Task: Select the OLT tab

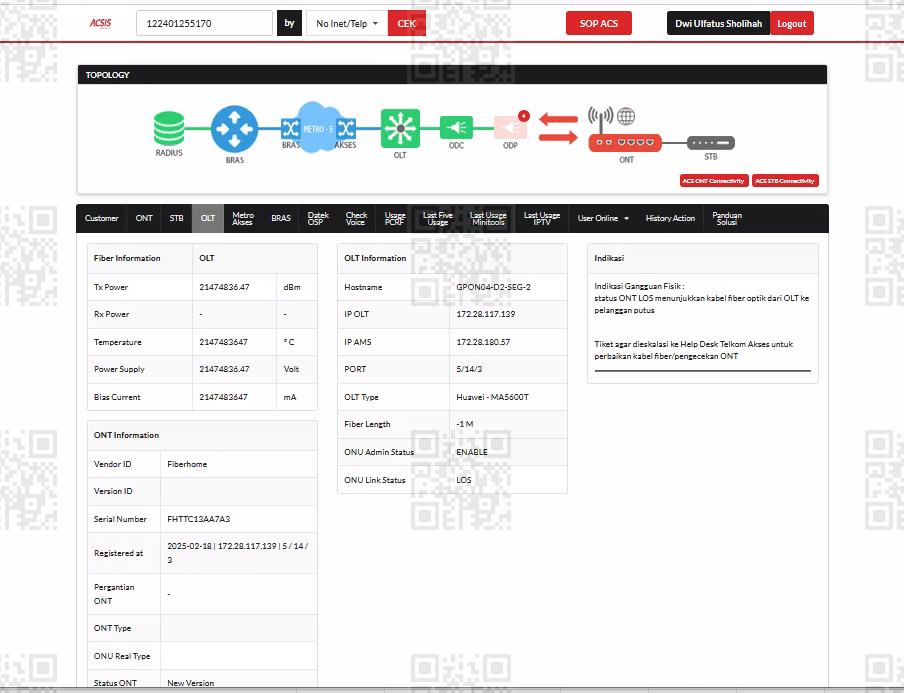Action: [208, 219]
